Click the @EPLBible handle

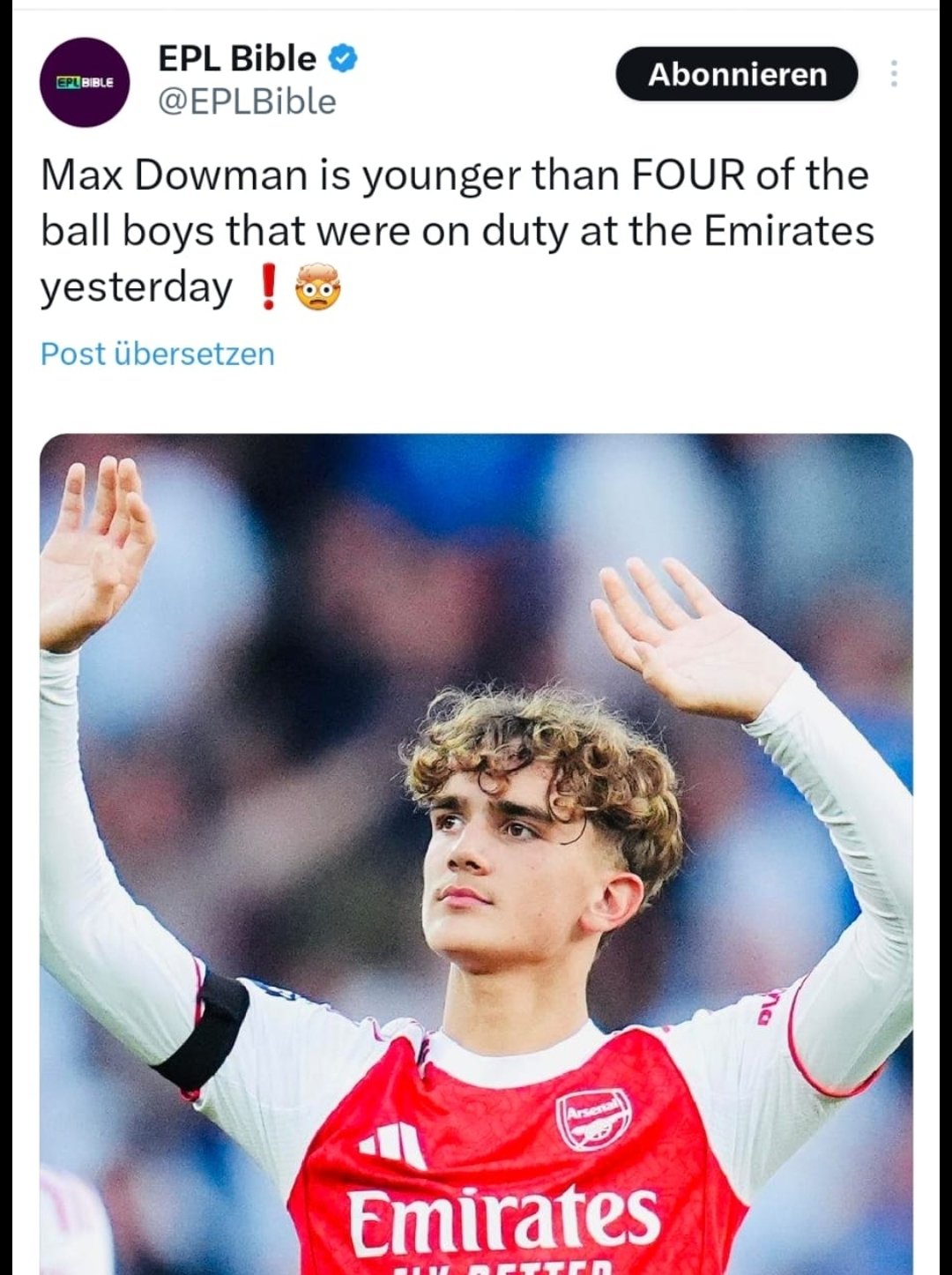click(247, 102)
